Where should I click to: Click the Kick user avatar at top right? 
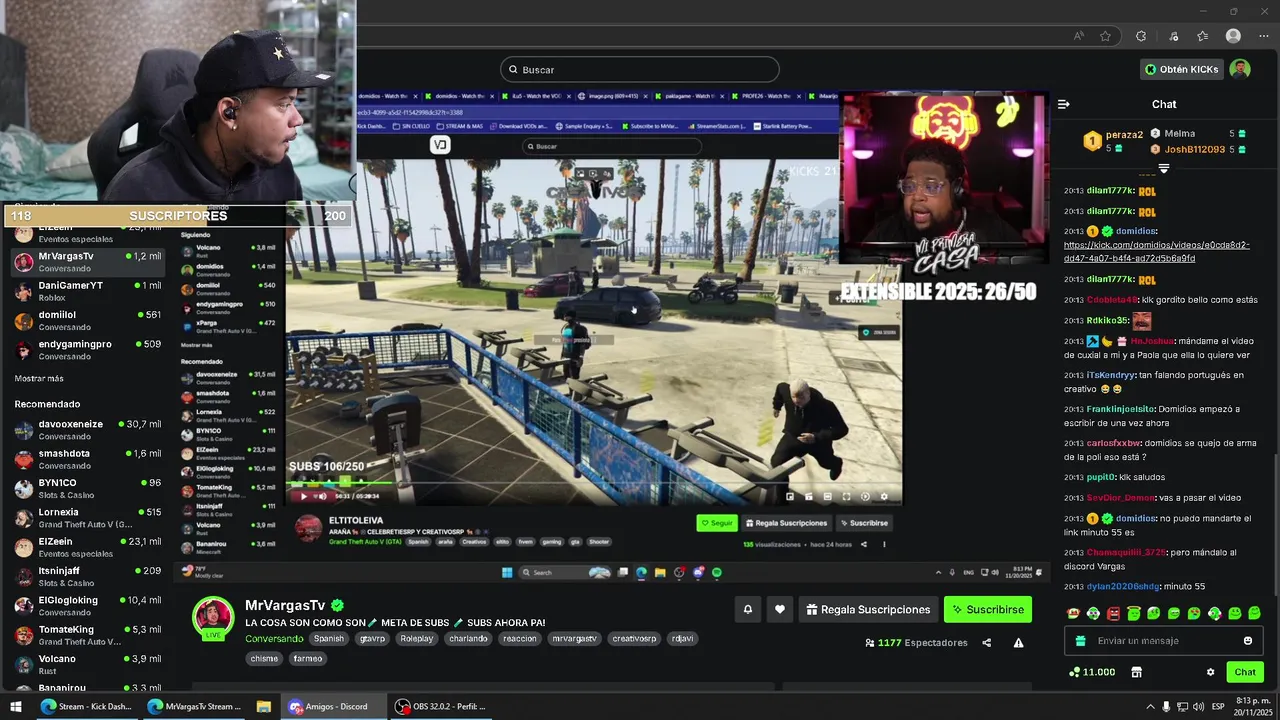(x=1240, y=69)
